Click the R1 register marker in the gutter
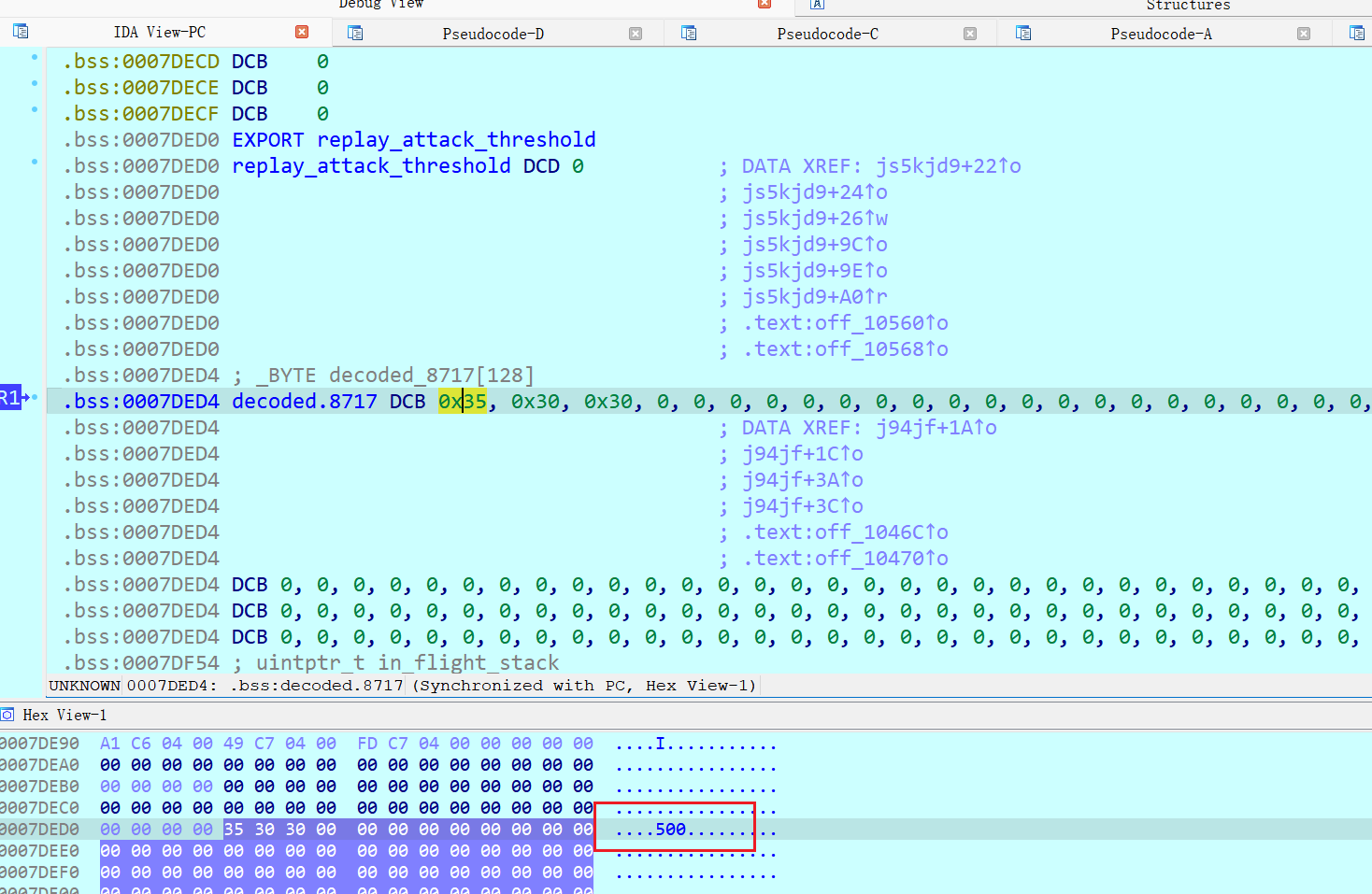1372x894 pixels. pyautogui.click(x=10, y=397)
